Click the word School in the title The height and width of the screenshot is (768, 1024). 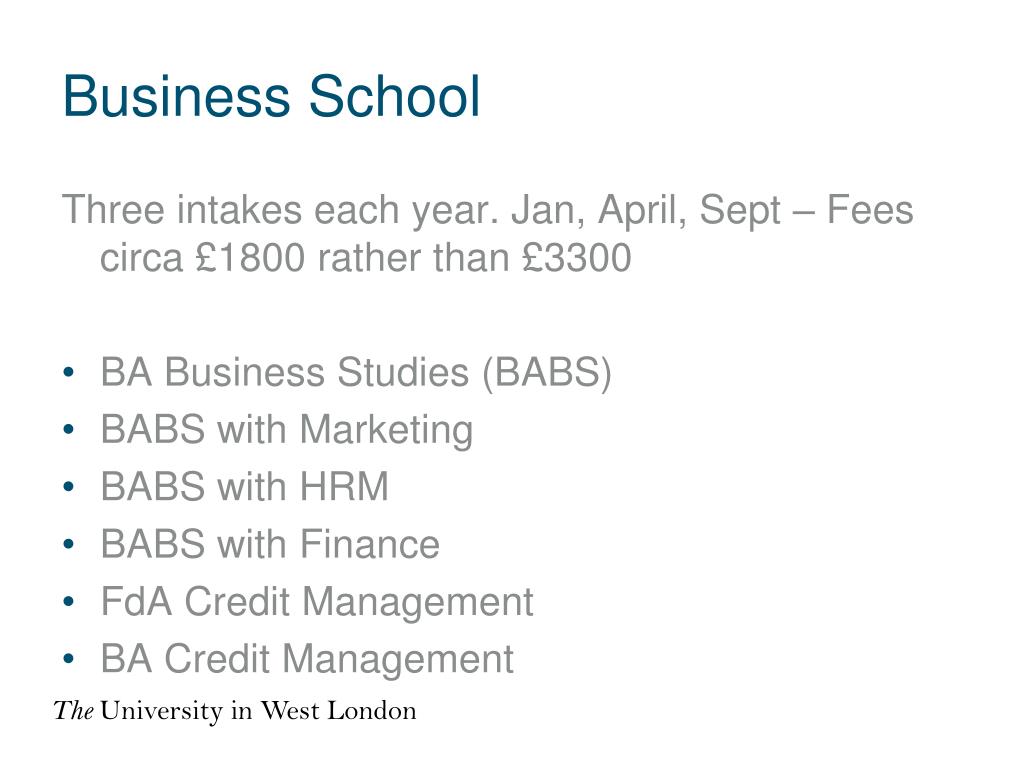[394, 97]
